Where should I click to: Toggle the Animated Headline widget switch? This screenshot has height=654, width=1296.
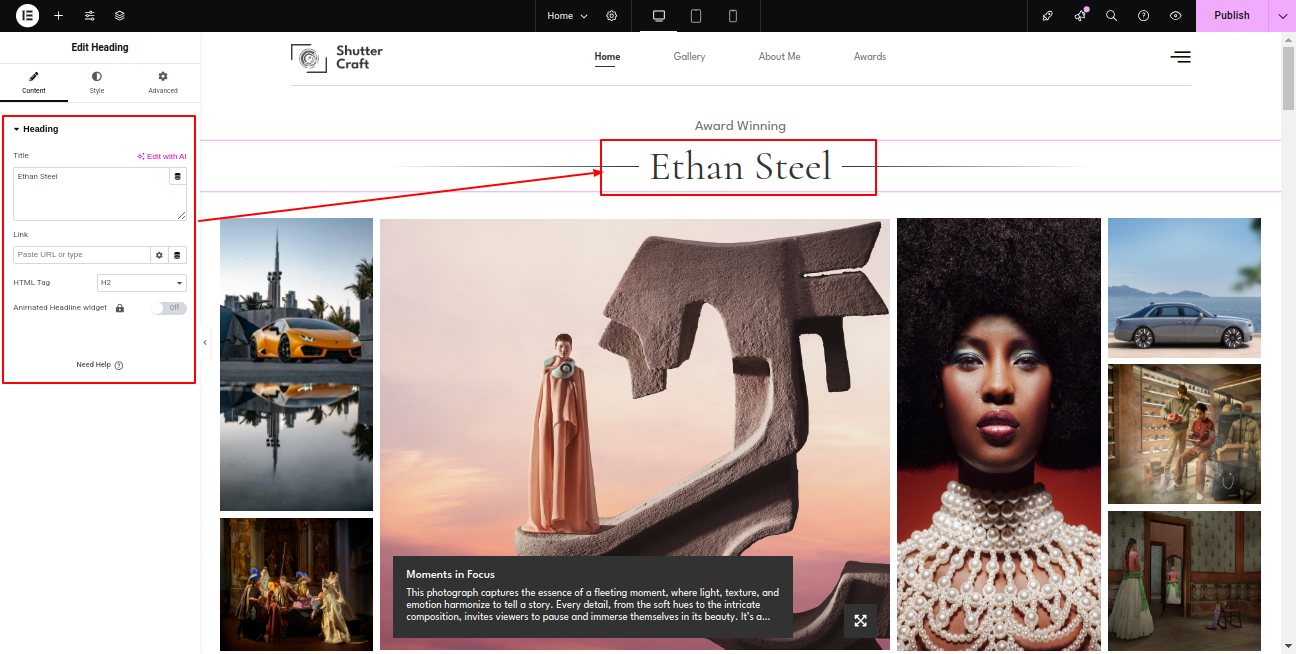click(x=169, y=308)
